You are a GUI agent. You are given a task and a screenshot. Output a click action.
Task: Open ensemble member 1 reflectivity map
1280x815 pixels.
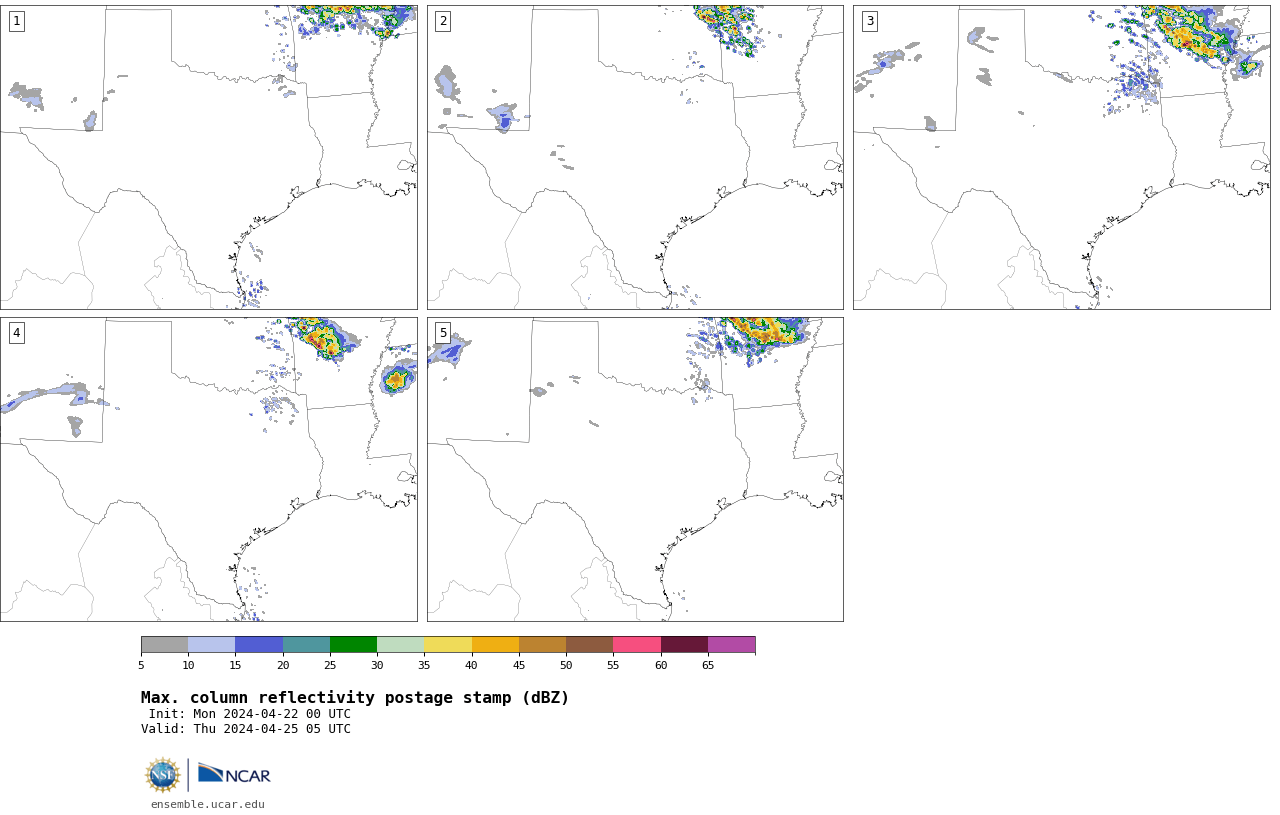coord(209,157)
